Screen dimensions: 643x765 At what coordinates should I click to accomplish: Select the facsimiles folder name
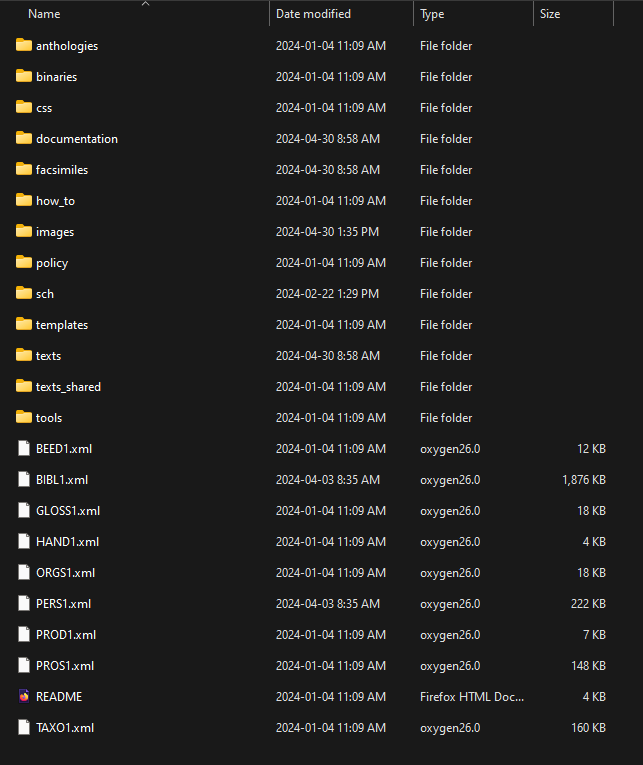pos(62,169)
